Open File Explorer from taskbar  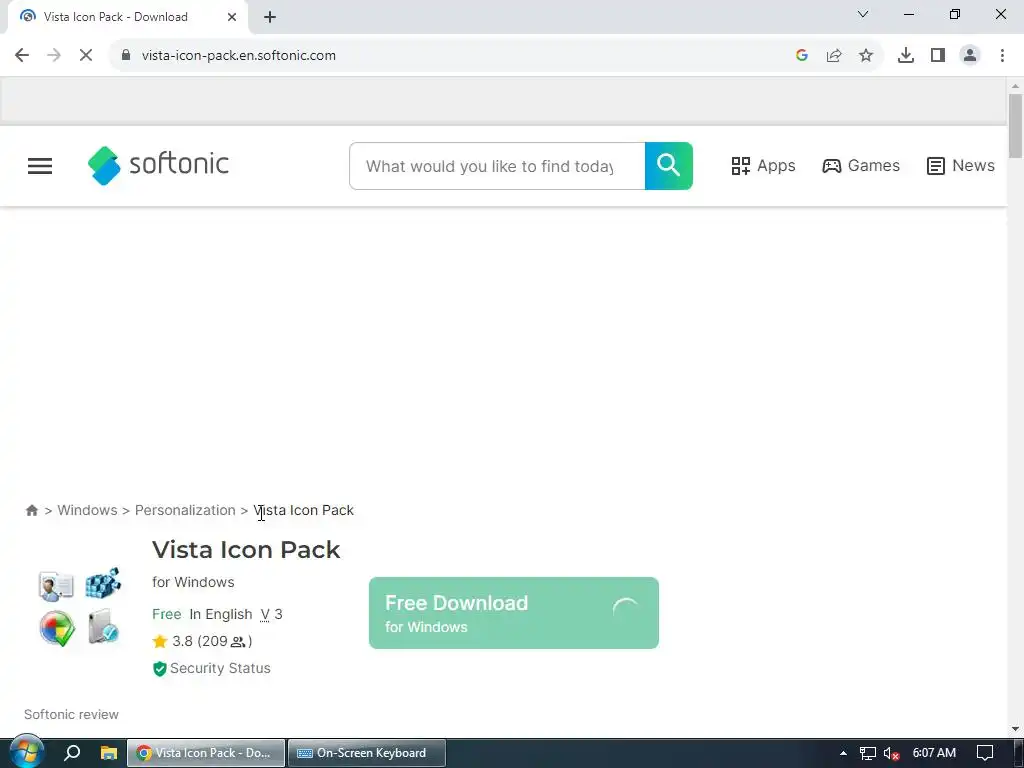(108, 753)
